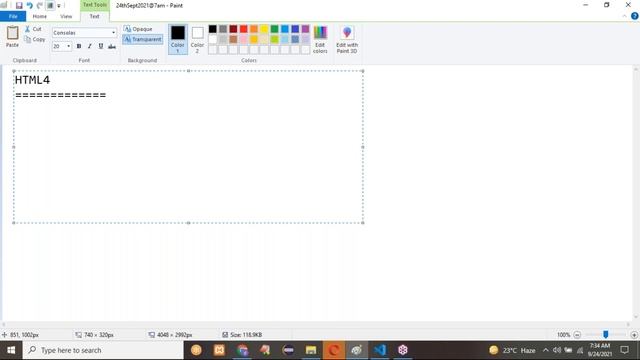Switch to the Home tab
Screen dimensions: 640x360
40,16
